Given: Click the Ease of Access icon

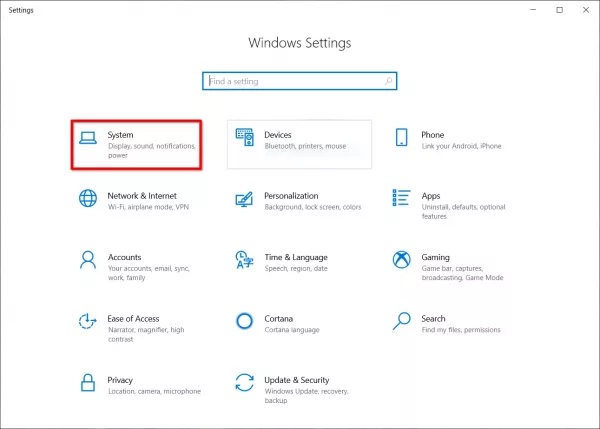Looking at the screenshot, I should [88, 321].
